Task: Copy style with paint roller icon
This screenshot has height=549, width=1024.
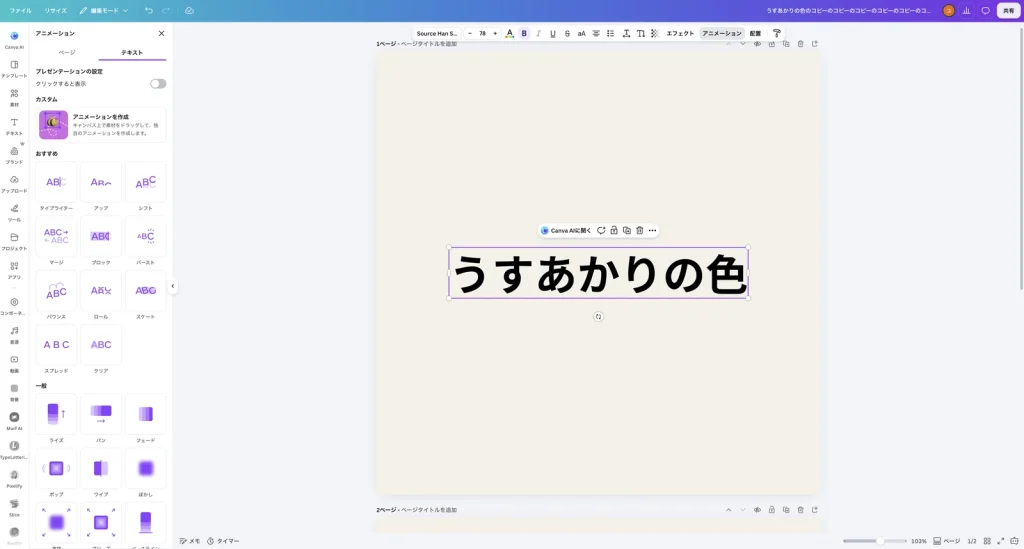Action: tap(776, 33)
